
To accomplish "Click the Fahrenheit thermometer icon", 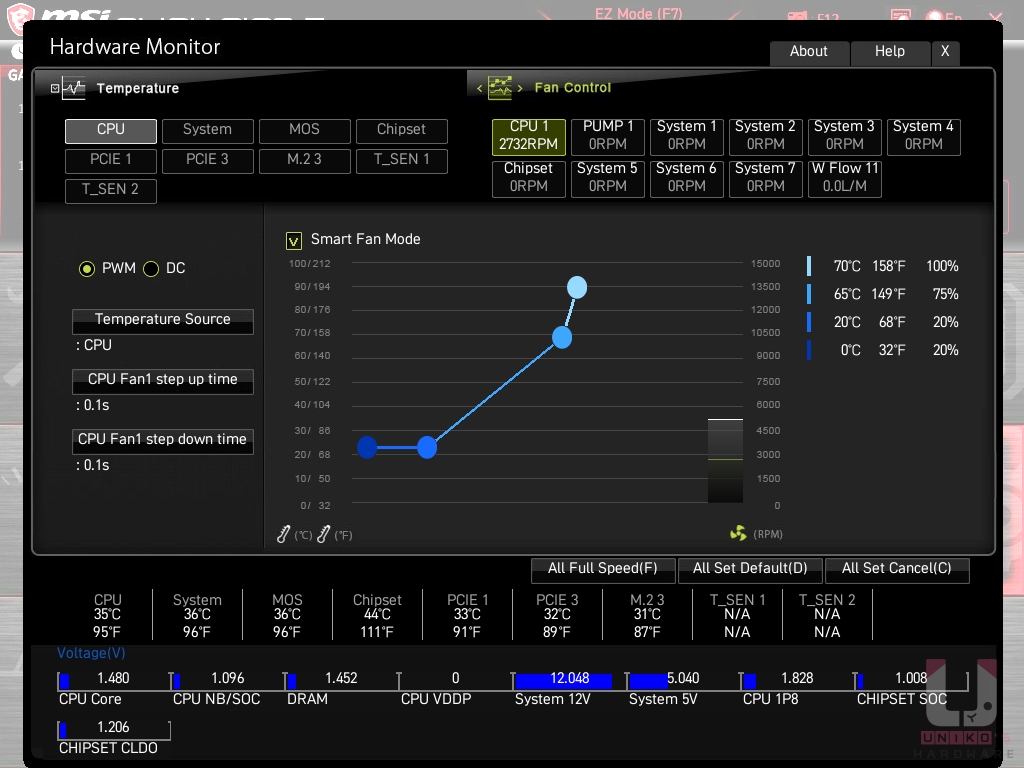I will point(323,535).
